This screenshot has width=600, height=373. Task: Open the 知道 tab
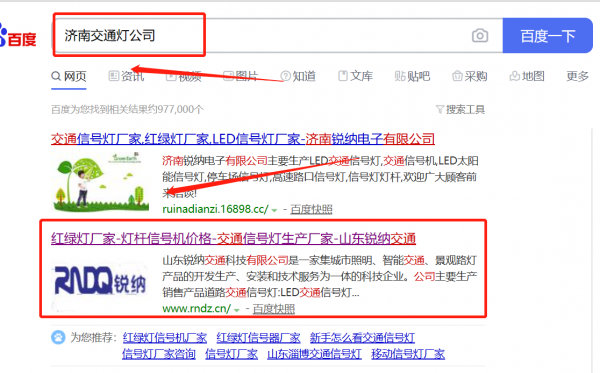coord(298,76)
